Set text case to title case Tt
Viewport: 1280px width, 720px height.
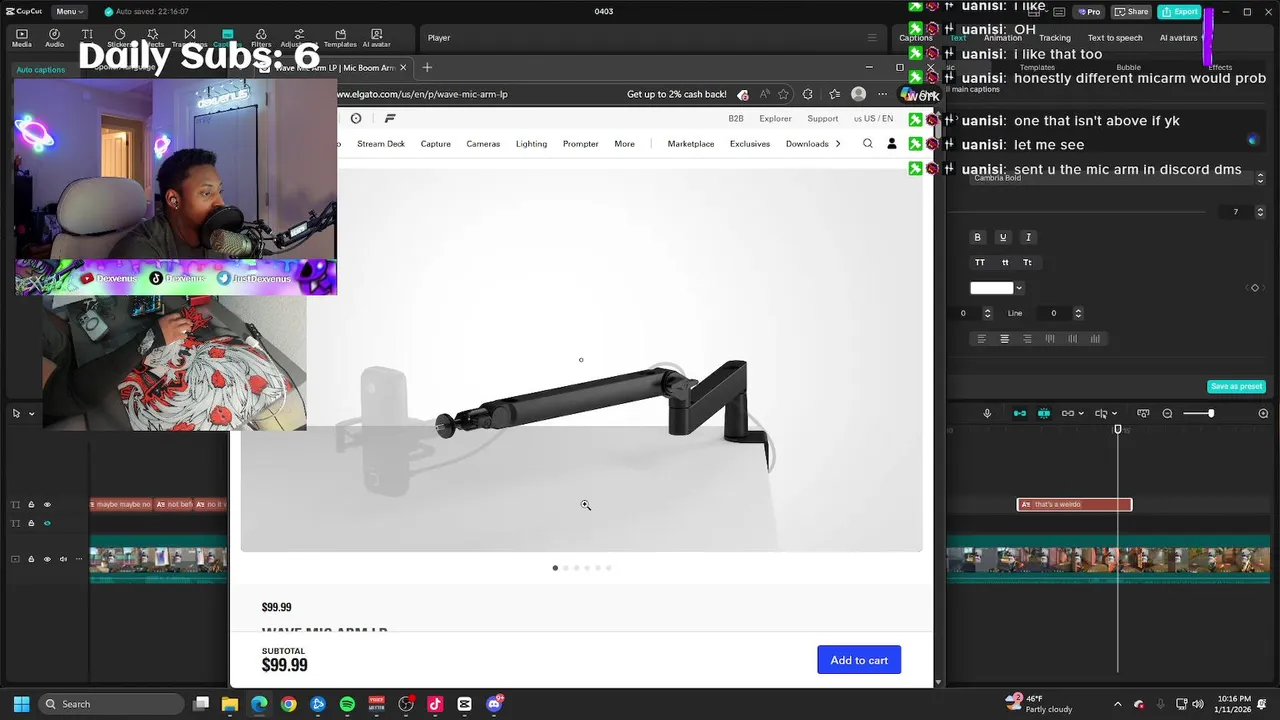(x=1027, y=262)
